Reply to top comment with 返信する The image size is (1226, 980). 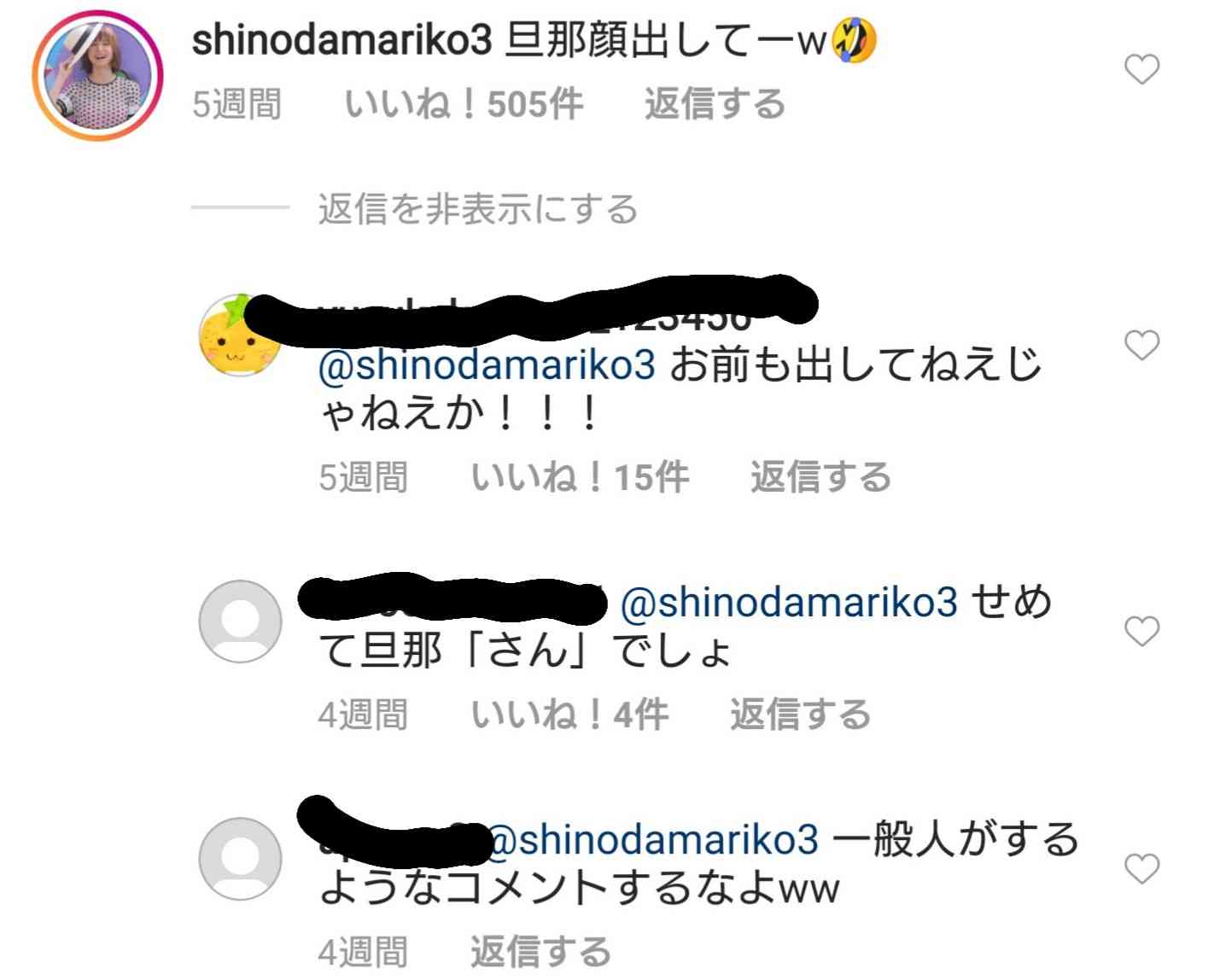tap(715, 104)
